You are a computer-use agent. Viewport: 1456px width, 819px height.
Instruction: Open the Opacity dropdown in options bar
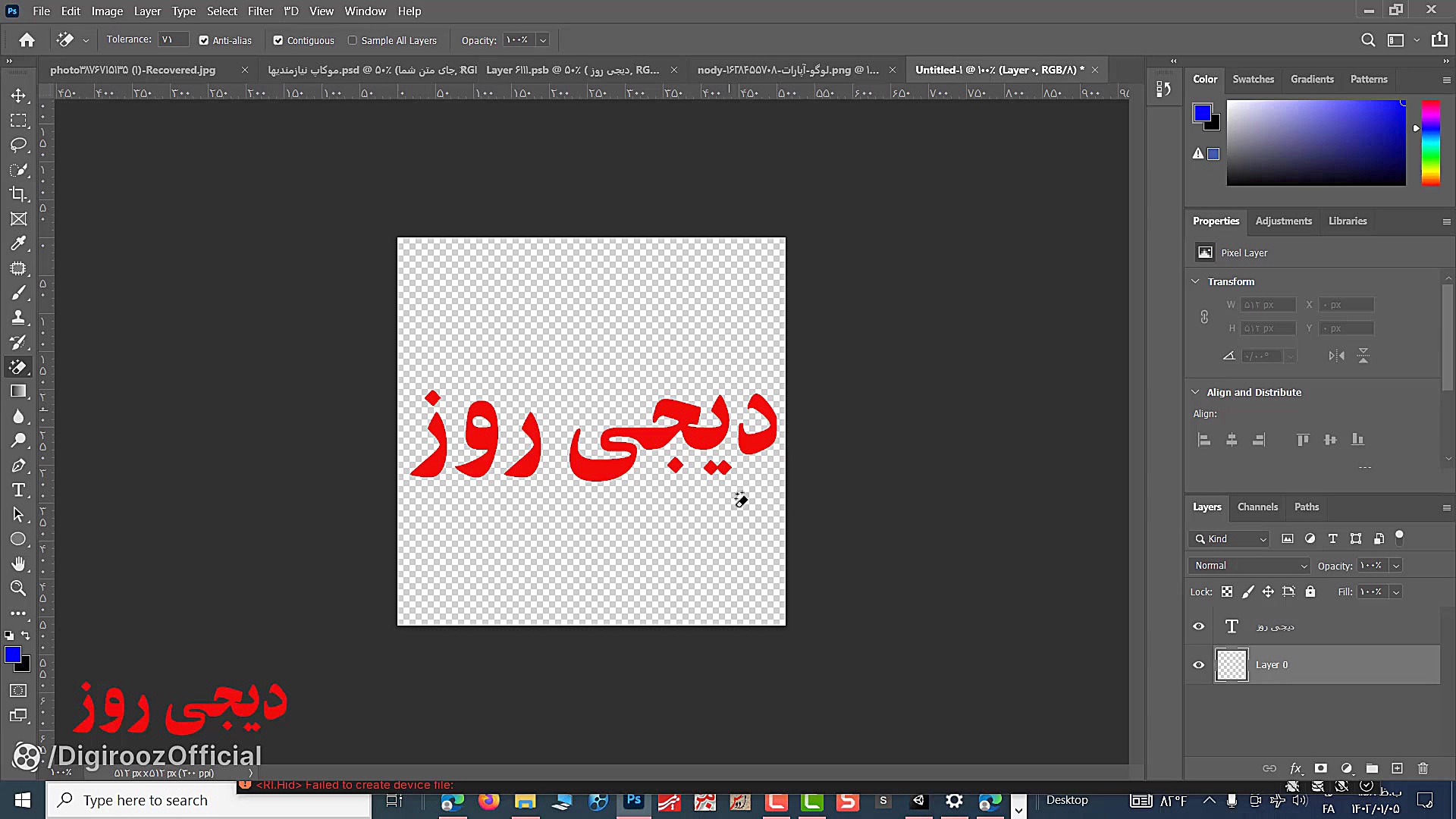pos(543,40)
